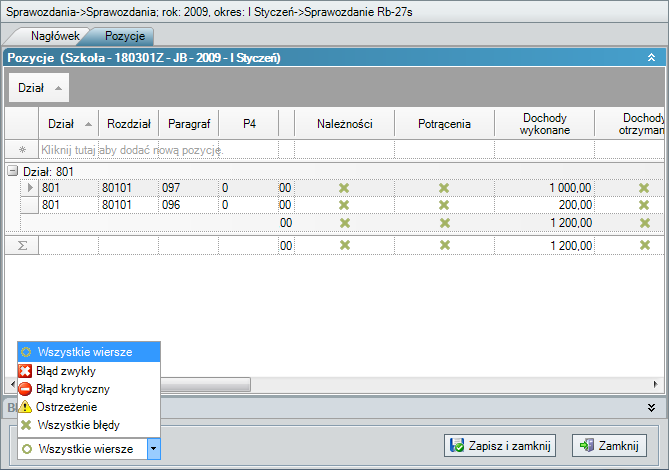Click Potrącenia X mark in 096 row
Image resolution: width=669 pixels, height=470 pixels.
coord(444,205)
